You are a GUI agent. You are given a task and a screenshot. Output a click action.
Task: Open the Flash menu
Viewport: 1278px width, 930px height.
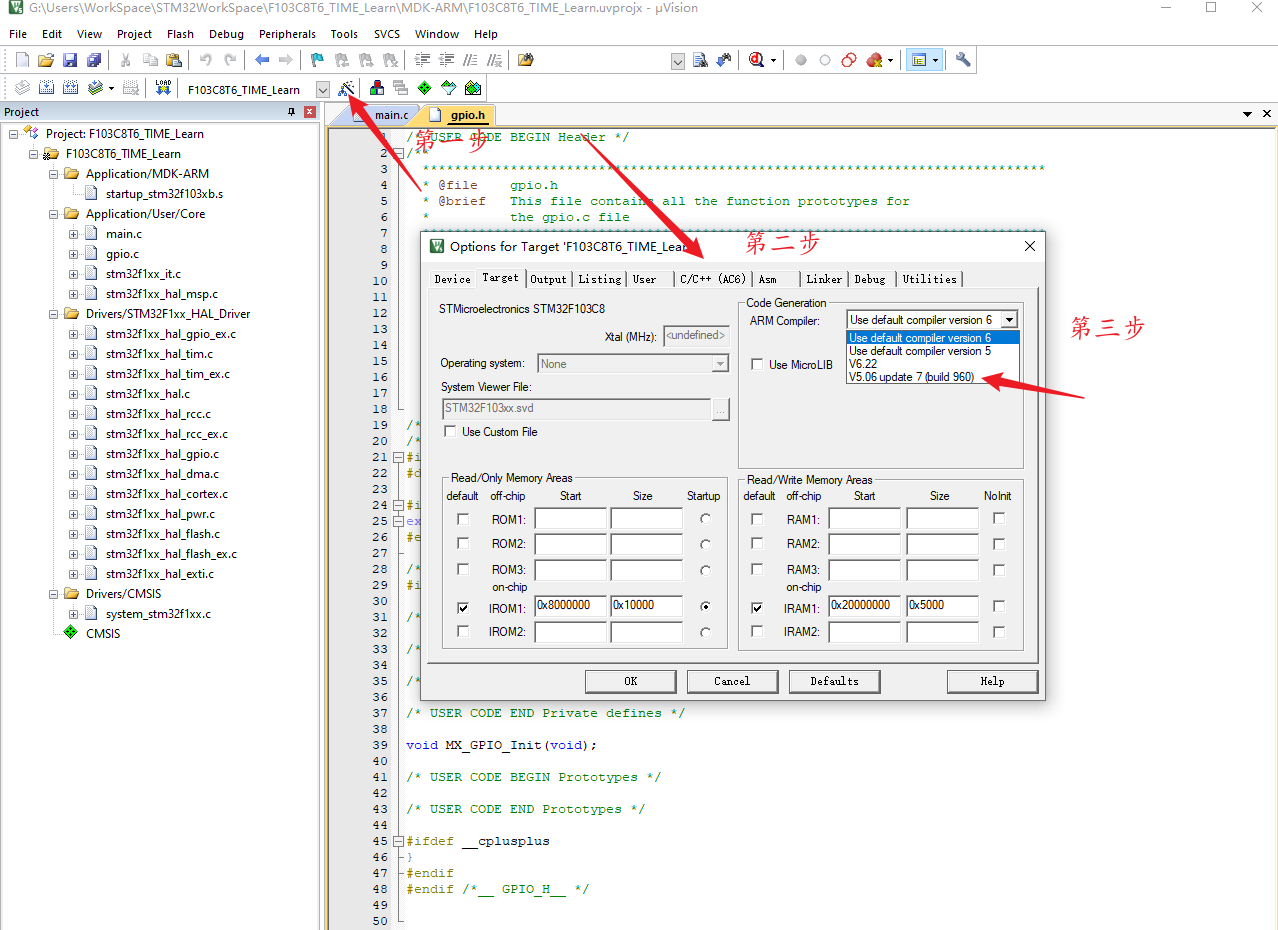[x=180, y=34]
